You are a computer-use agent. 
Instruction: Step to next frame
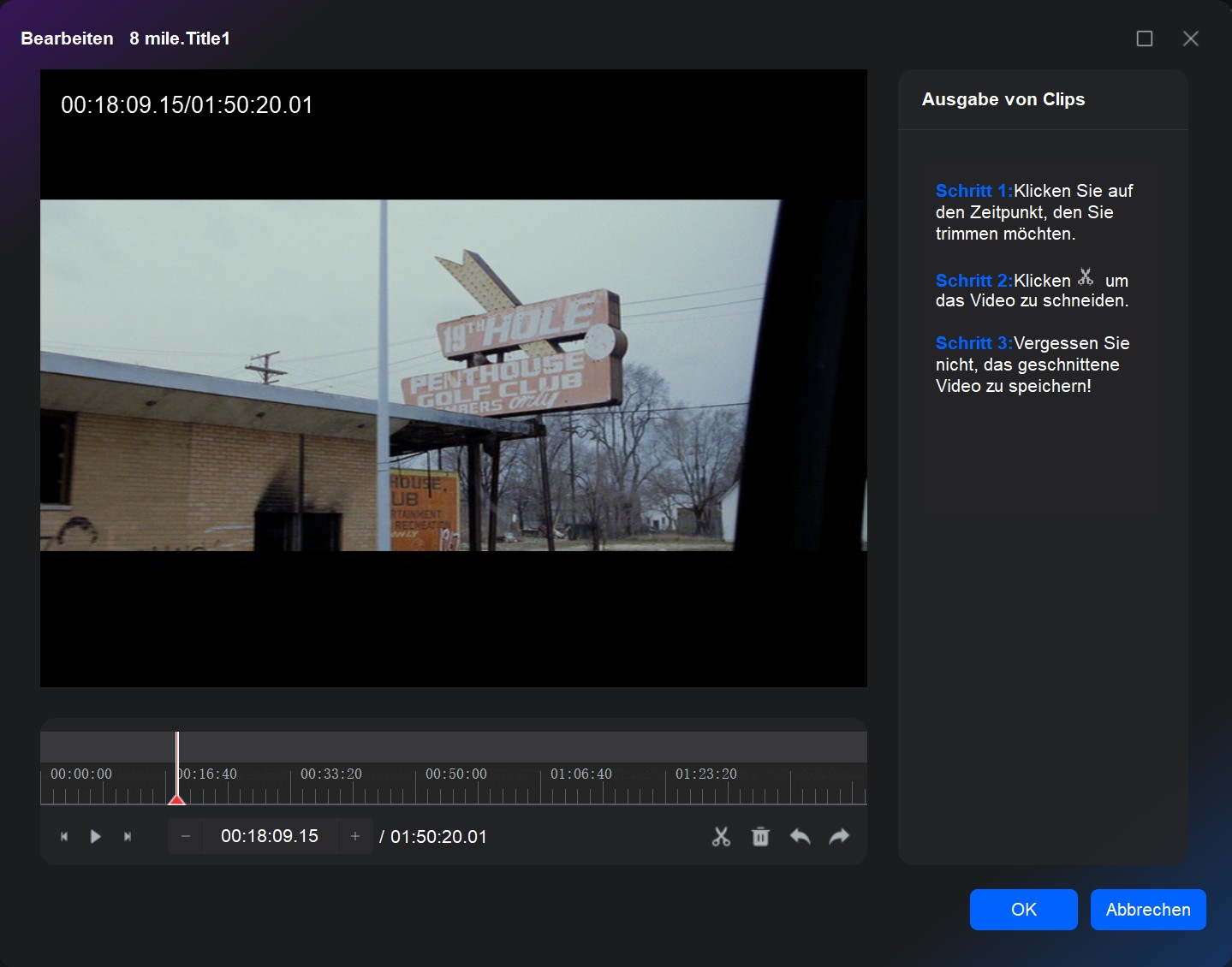(x=128, y=836)
